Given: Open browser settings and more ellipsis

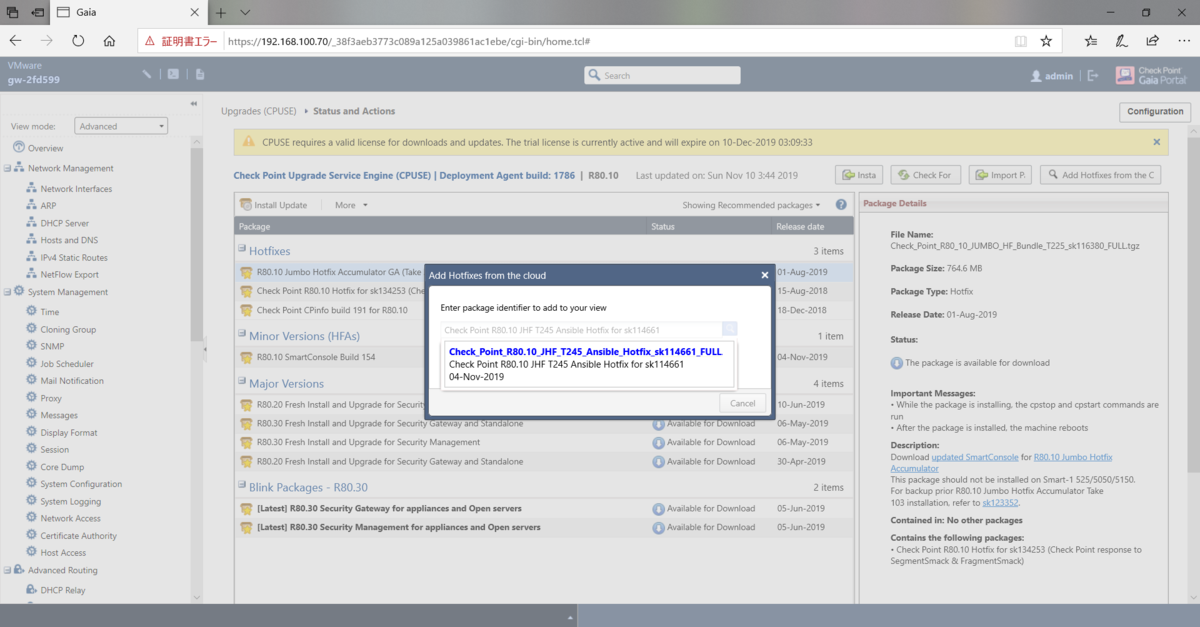Looking at the screenshot, I should [1183, 41].
